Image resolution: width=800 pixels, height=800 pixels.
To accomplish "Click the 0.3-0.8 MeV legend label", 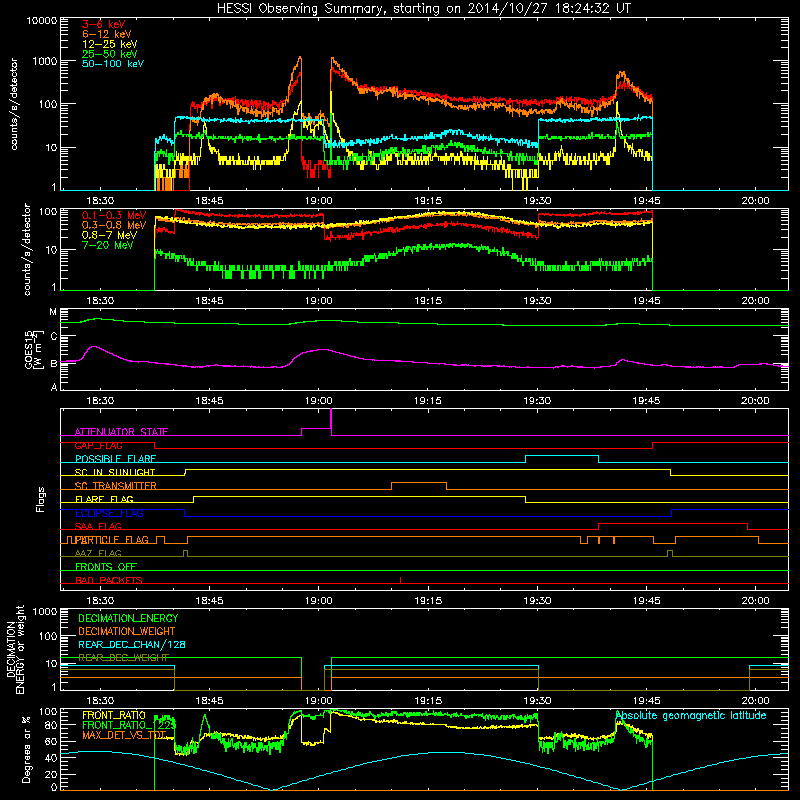I will tap(114, 226).
